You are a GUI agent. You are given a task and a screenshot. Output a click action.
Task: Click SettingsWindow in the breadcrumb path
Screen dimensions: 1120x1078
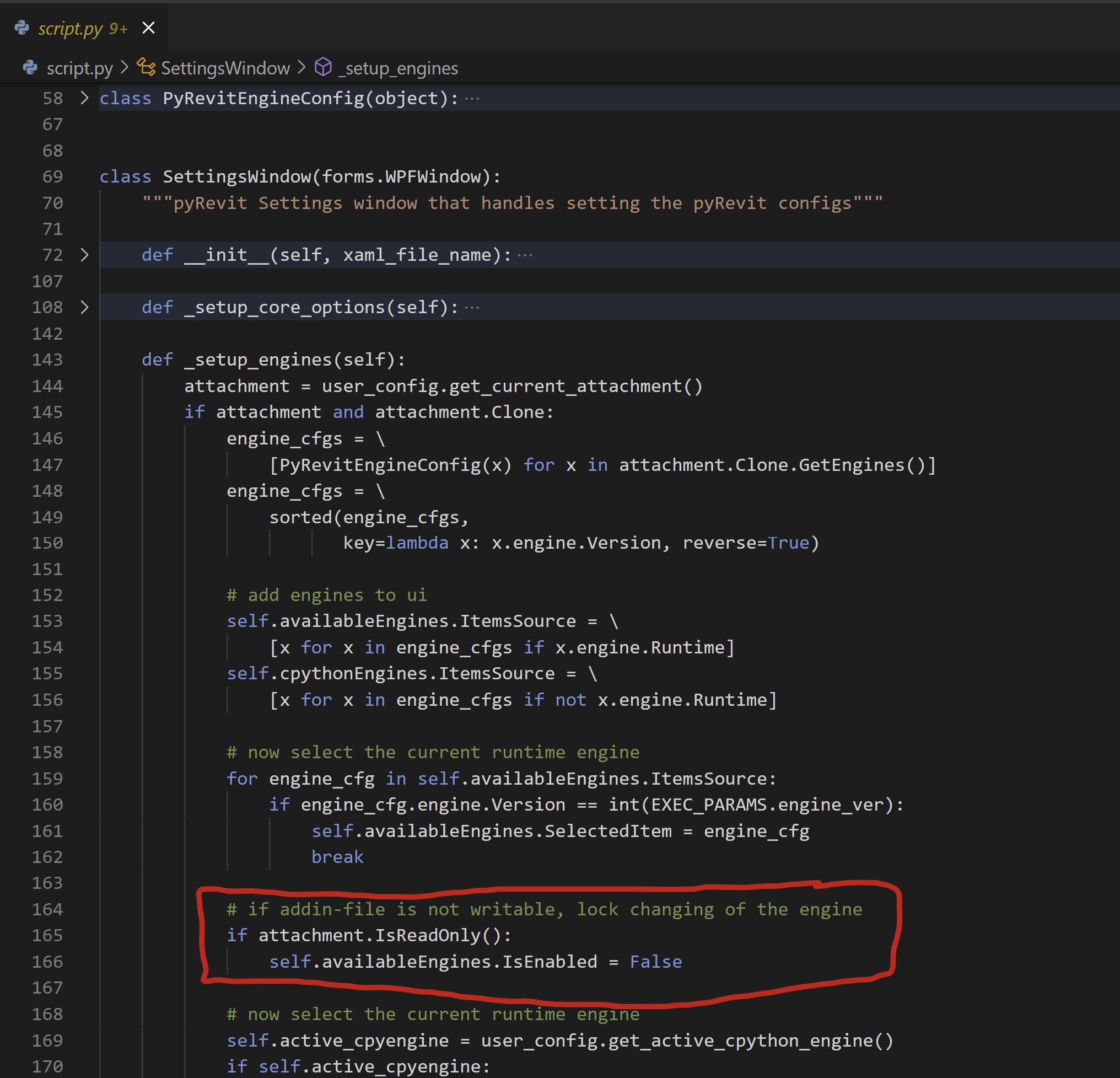point(225,67)
